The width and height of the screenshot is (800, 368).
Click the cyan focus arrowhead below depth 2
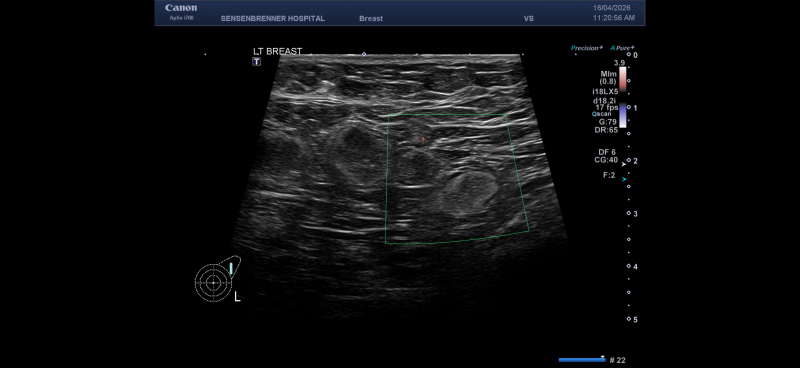pos(624,179)
